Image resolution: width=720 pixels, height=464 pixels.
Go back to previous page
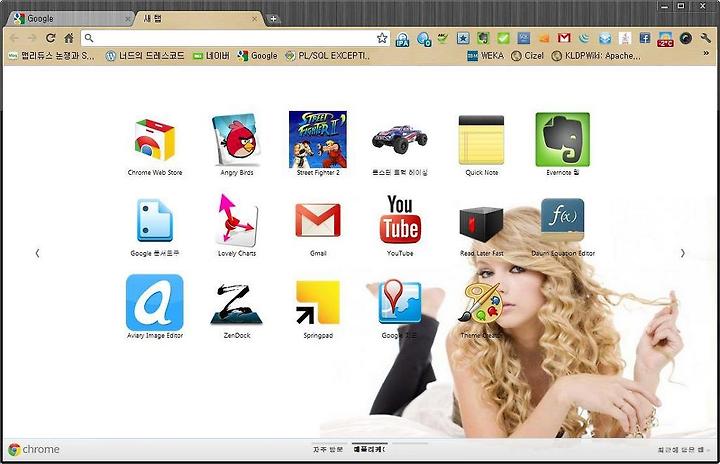14,38
